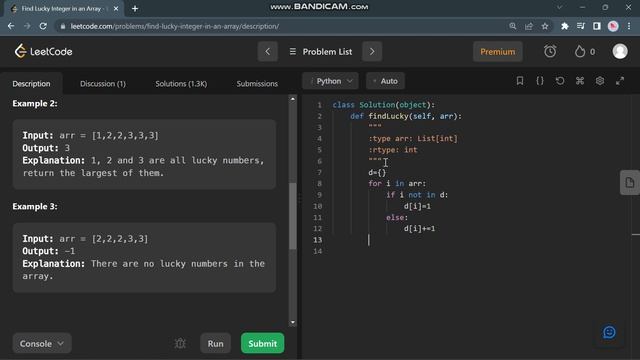Open the browser extensions puzzle icon
640x360 pixels.
tap(564, 26)
